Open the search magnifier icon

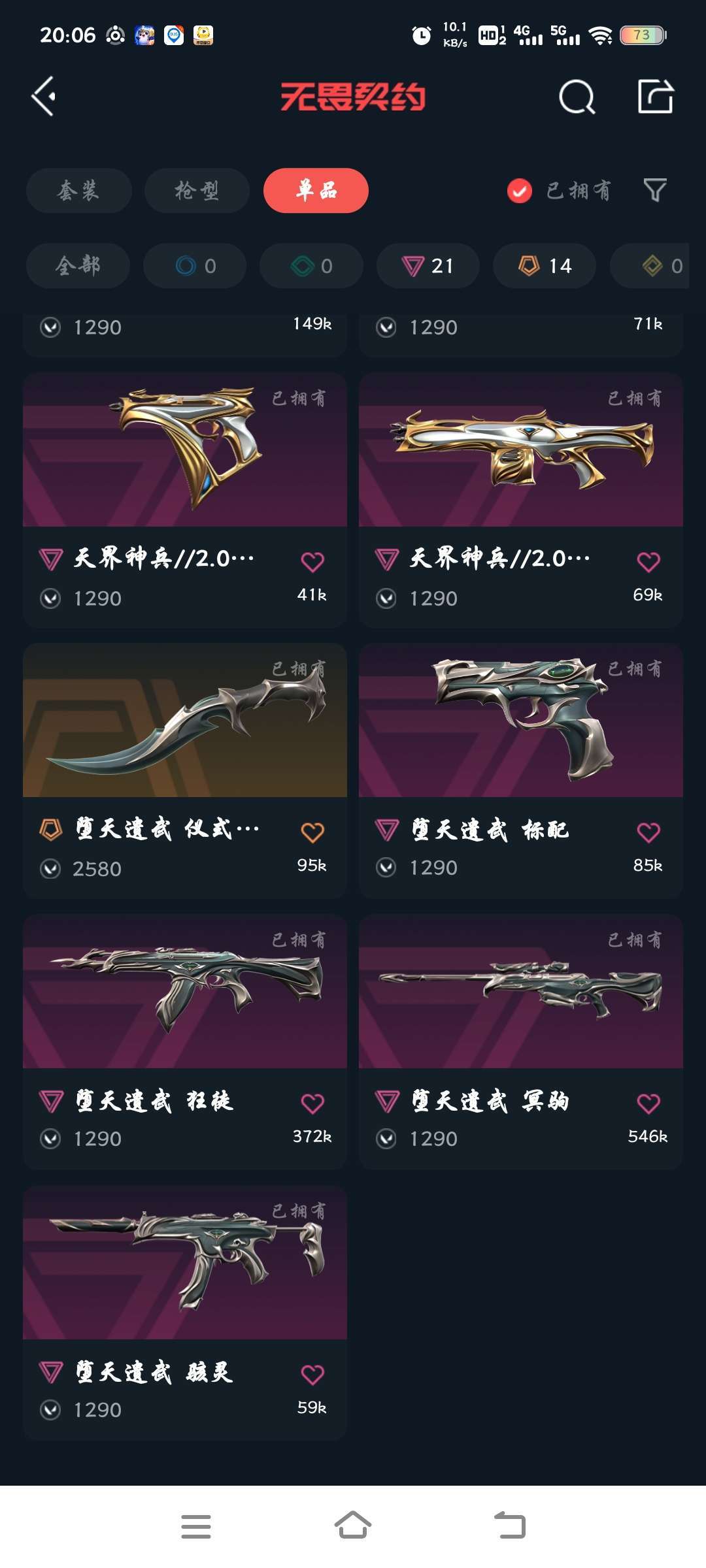click(577, 97)
